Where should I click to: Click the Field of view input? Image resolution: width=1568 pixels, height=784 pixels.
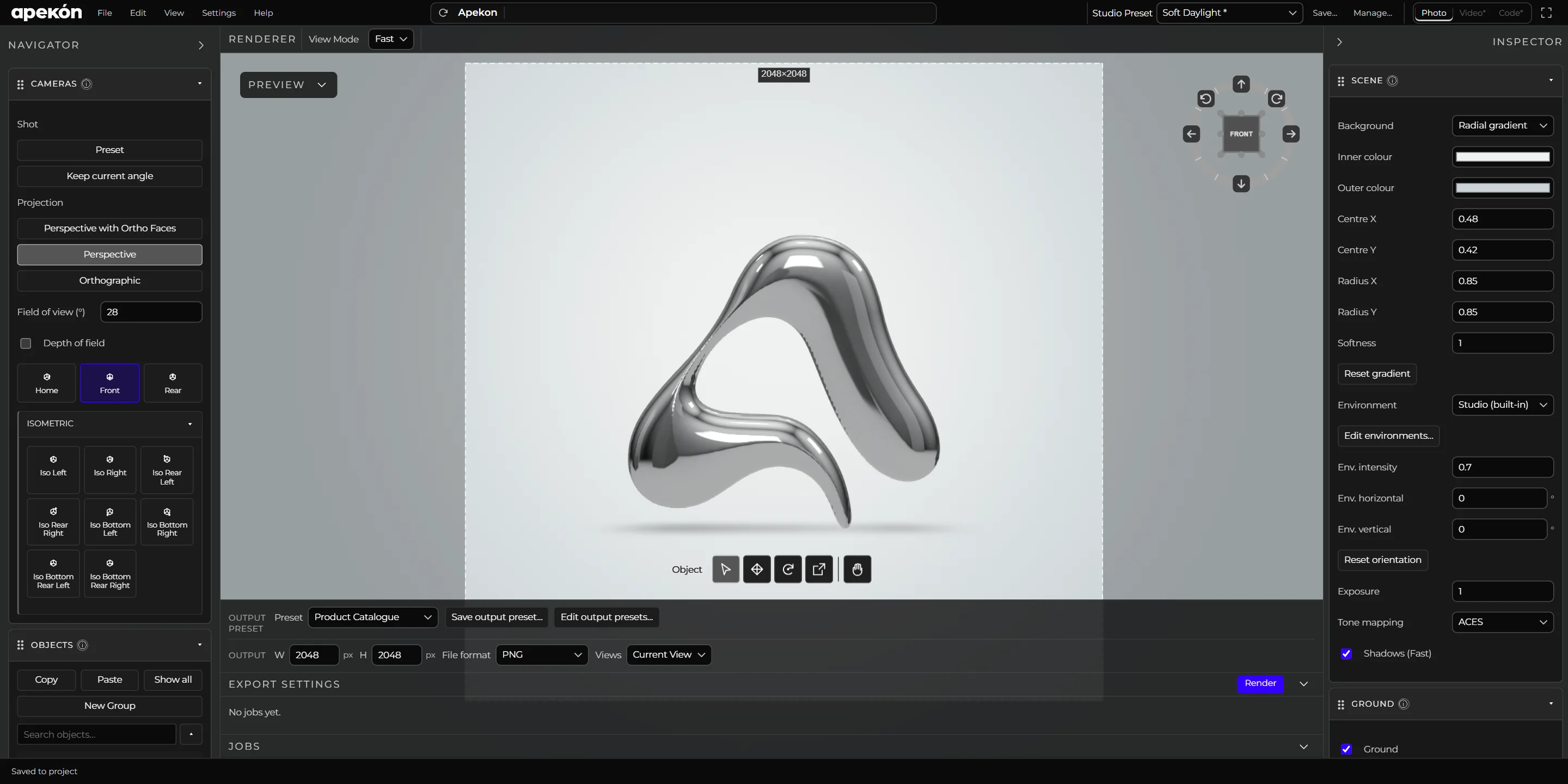151,313
